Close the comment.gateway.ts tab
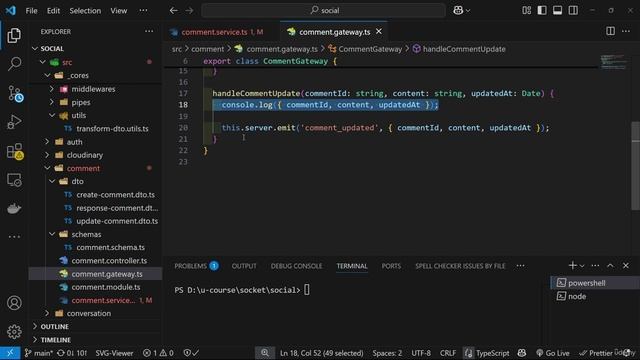Image resolution: width=640 pixels, height=360 pixels. [x=379, y=31]
